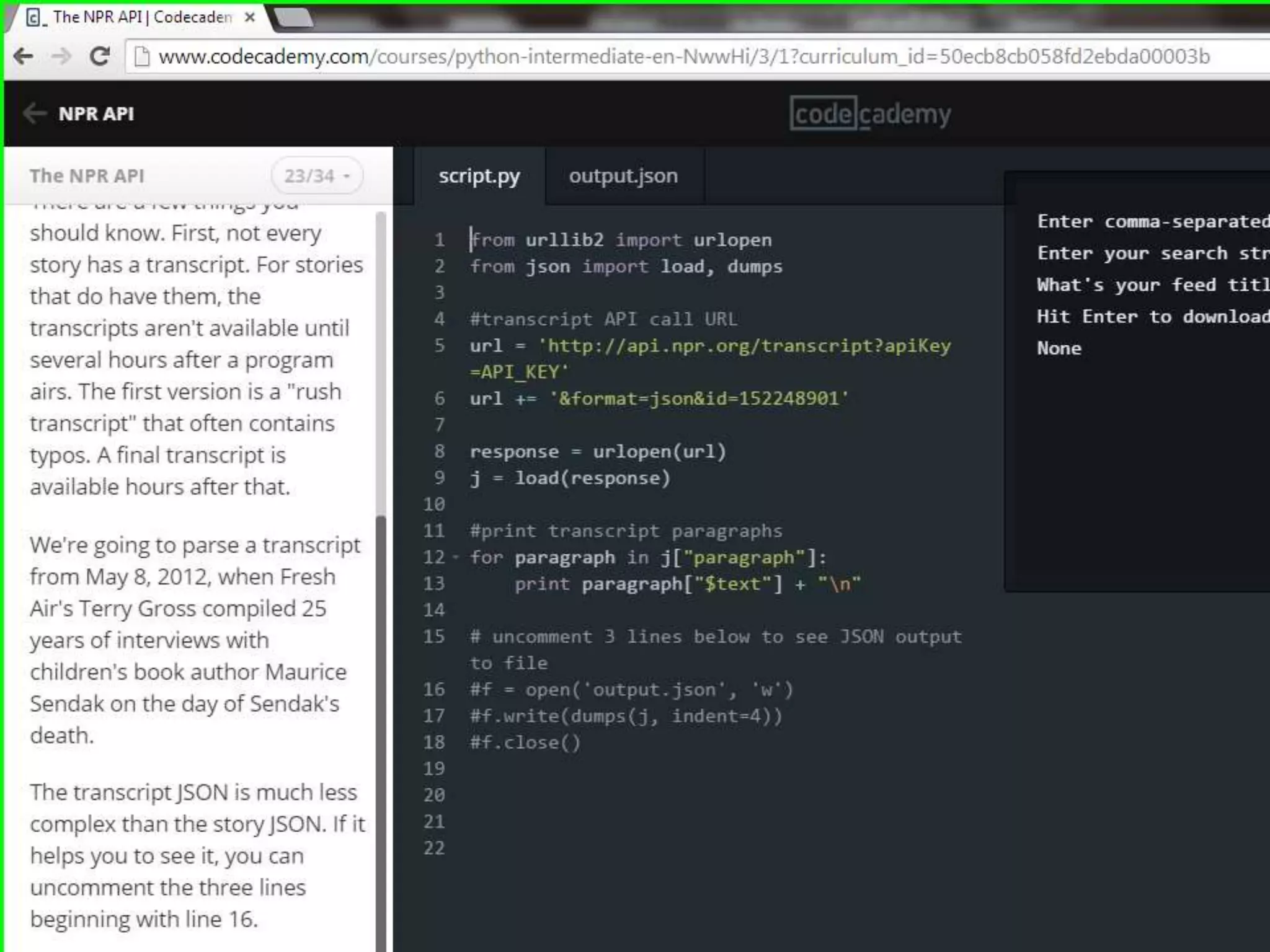Close the NPR API browser tab
The height and width of the screenshot is (952, 1270).
pyautogui.click(x=249, y=17)
